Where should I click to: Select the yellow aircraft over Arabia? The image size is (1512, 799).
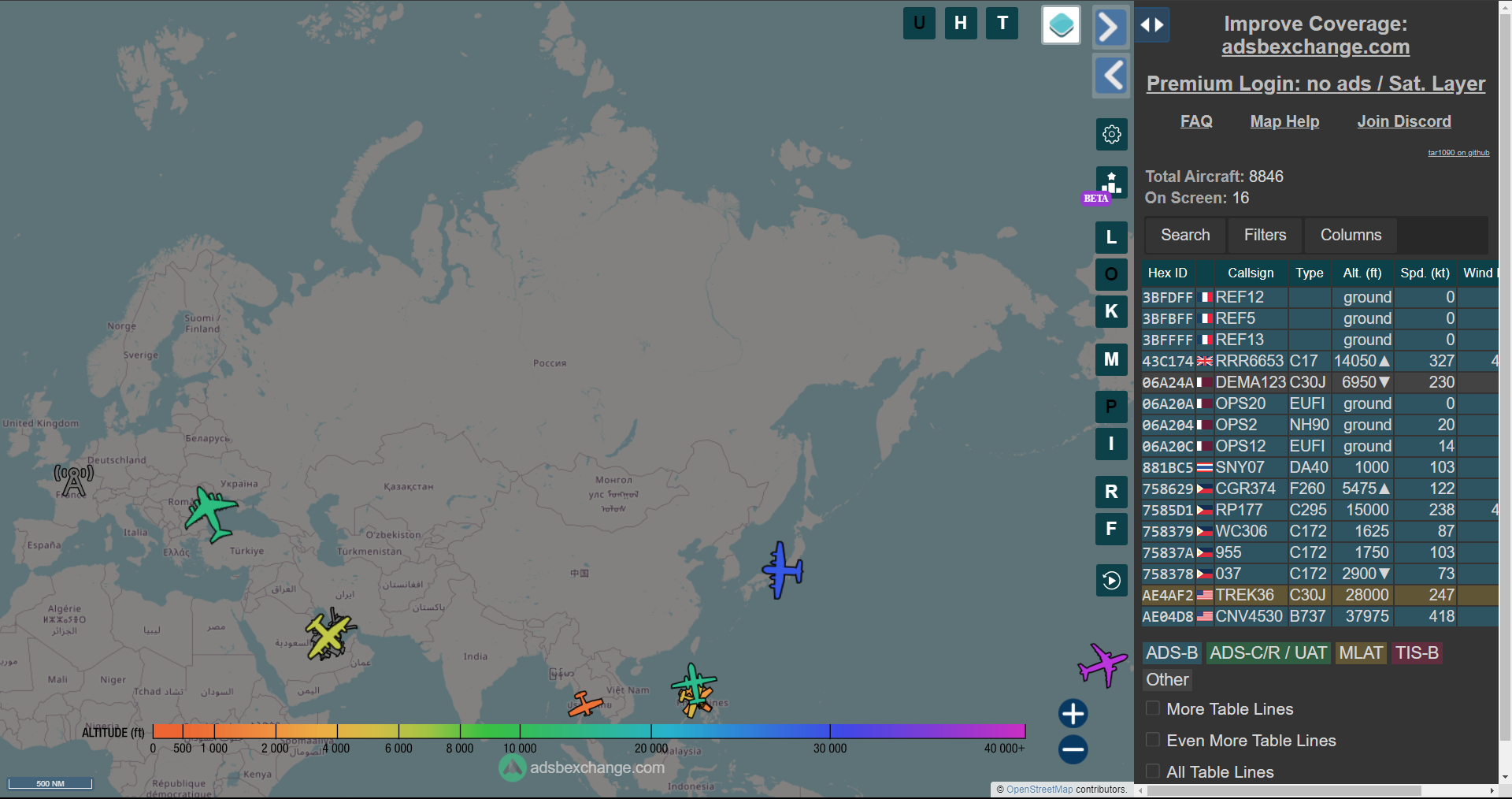click(328, 635)
